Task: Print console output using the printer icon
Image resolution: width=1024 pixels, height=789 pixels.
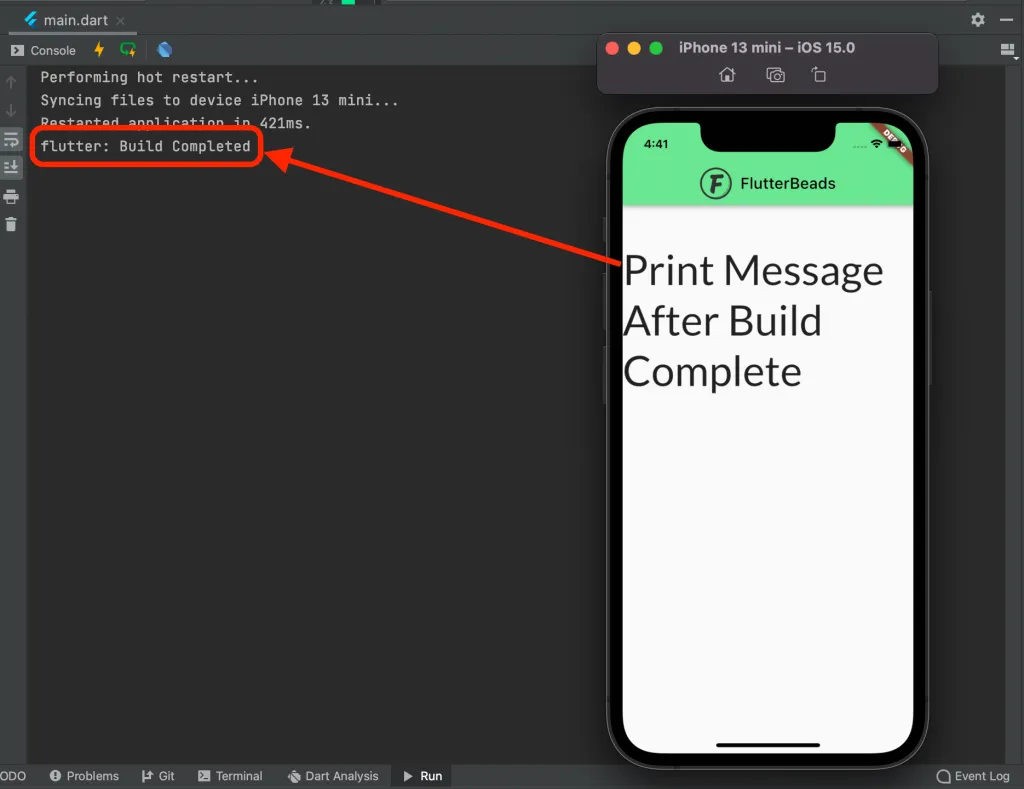Action: click(12, 196)
